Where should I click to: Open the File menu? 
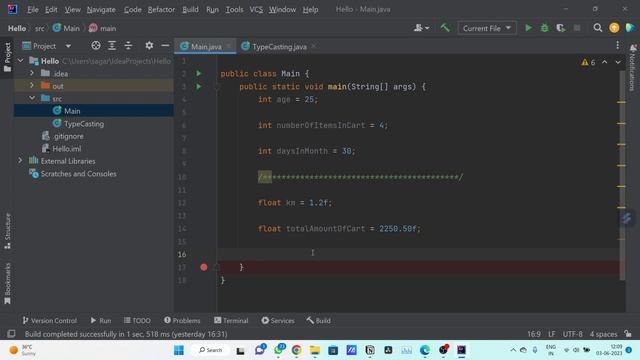point(32,9)
